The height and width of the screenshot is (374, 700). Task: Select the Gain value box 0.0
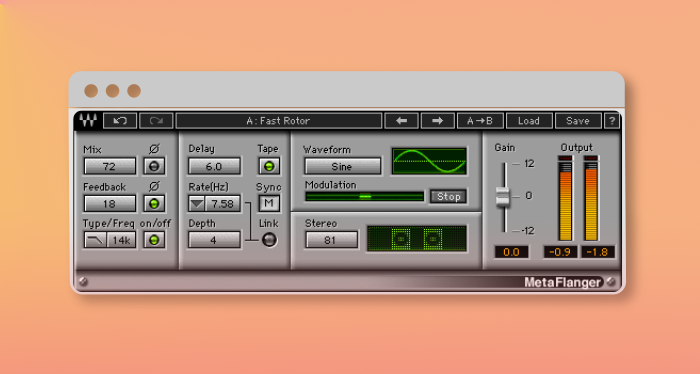511,252
